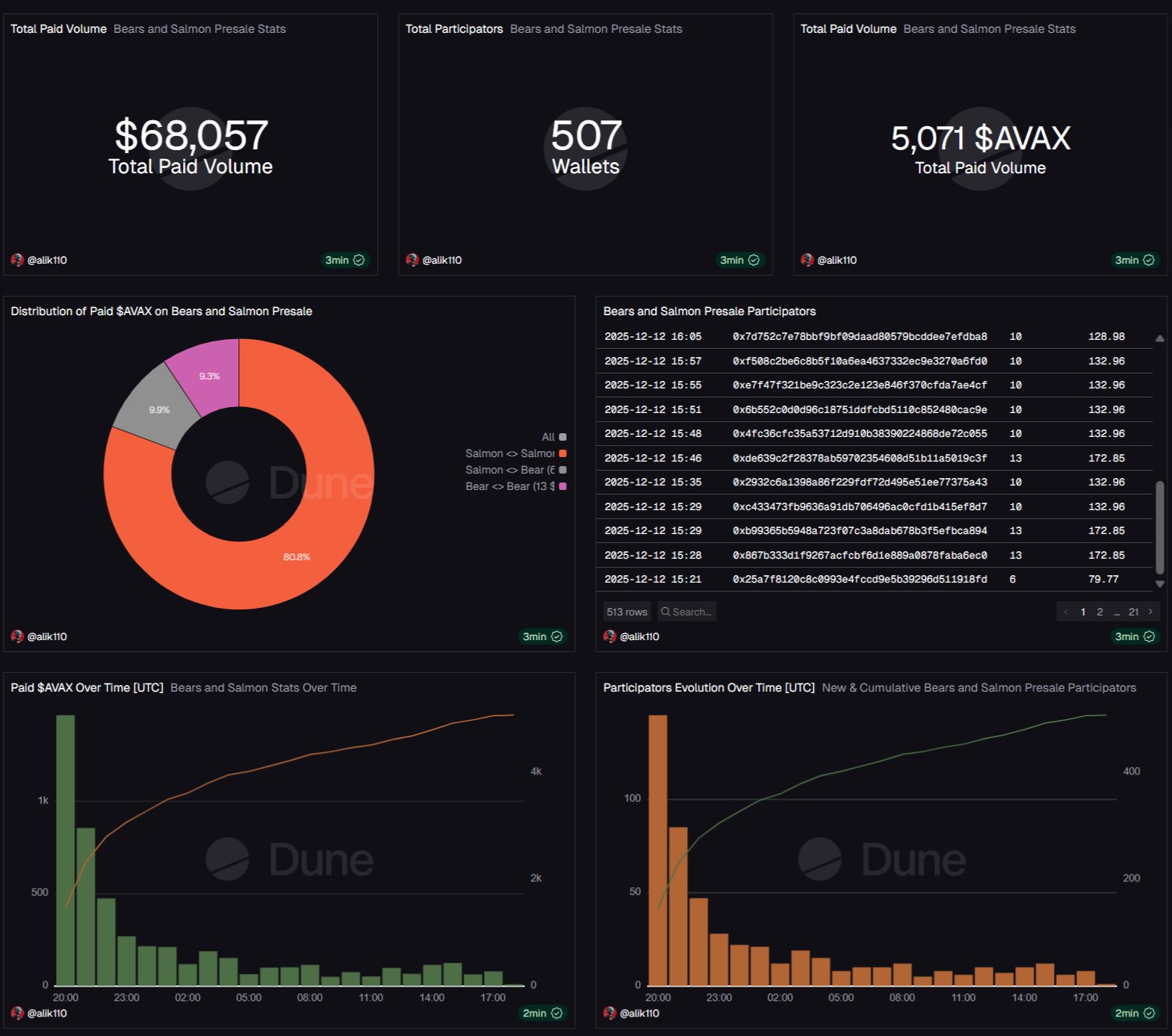Click the search magnifier icon in the participants table
Viewport: 1172px width, 1036px height.
[665, 612]
